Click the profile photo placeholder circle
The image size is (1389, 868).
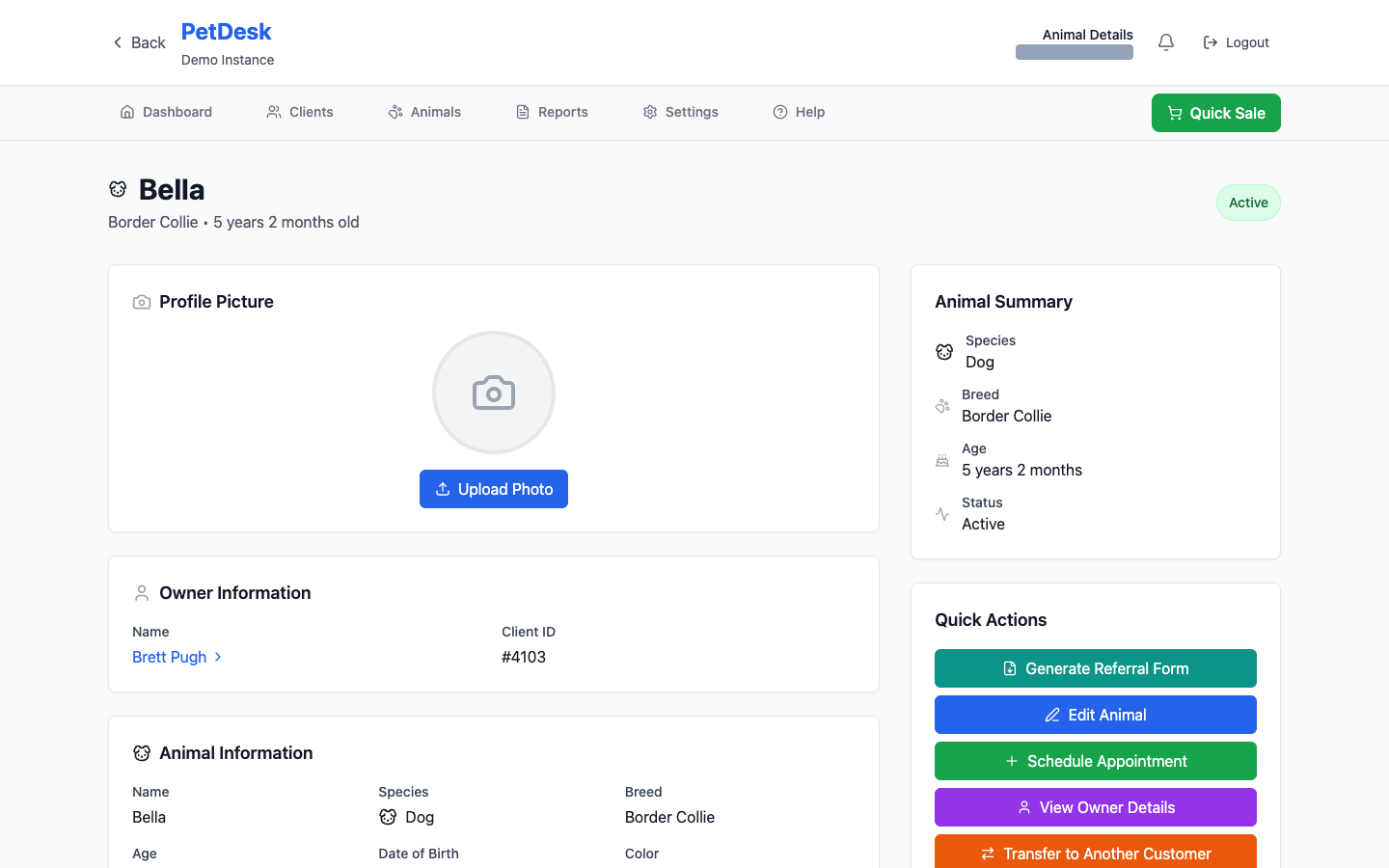[494, 393]
